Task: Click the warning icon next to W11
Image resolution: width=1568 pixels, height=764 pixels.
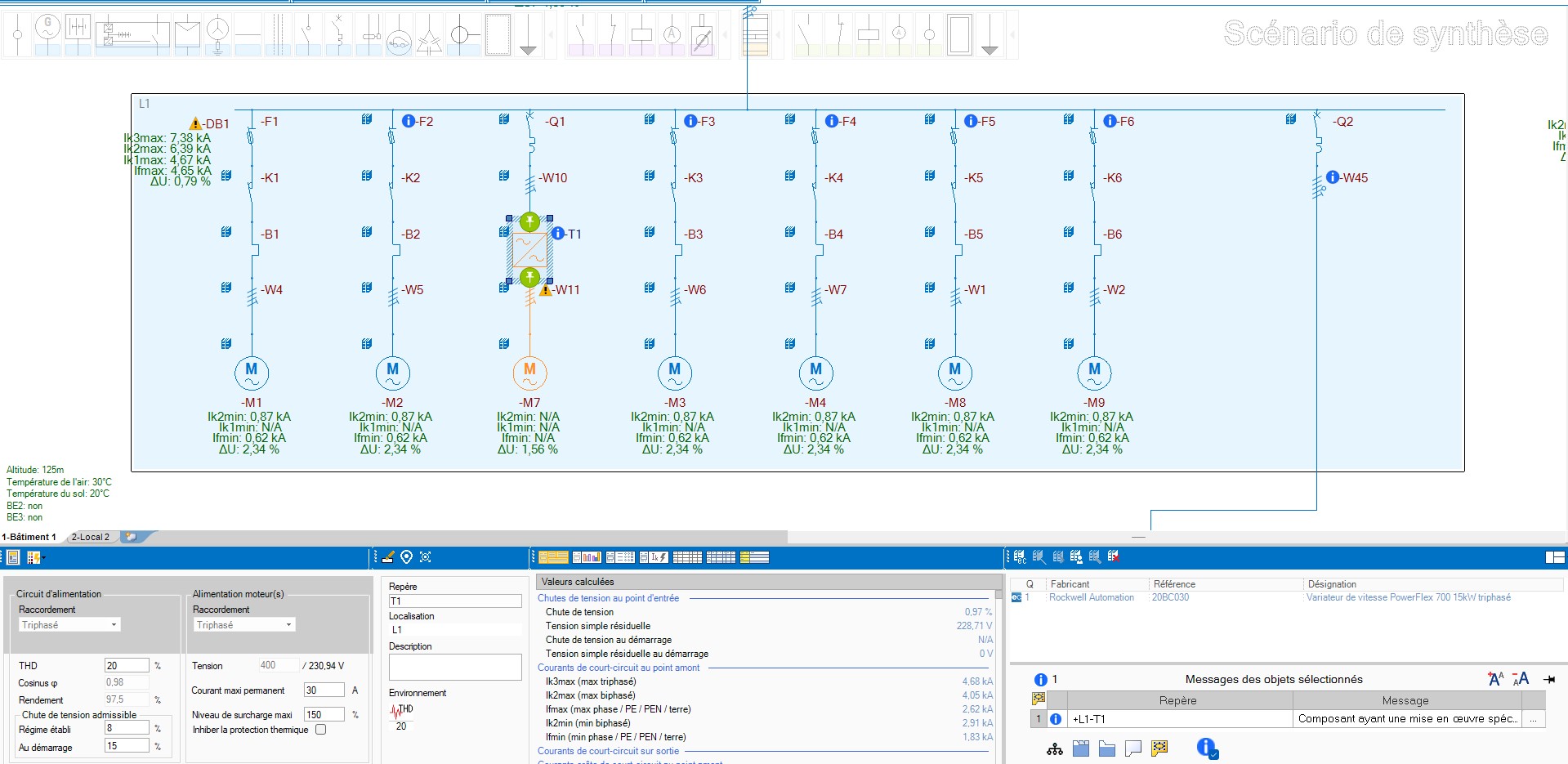Action: point(546,290)
